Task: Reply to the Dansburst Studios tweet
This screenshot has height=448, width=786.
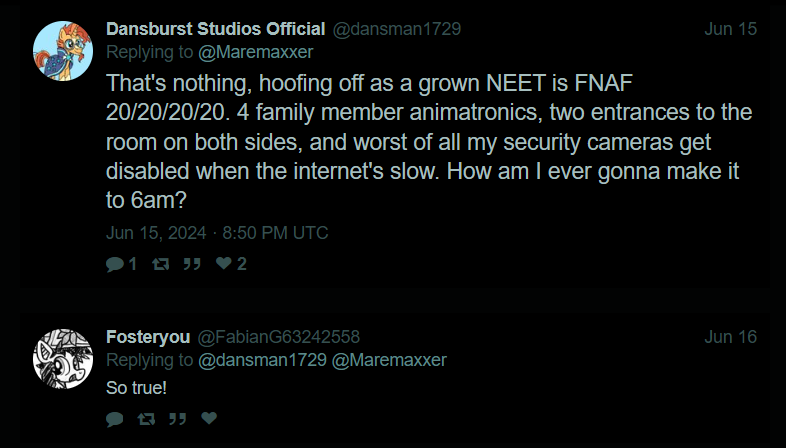Action: point(114,264)
